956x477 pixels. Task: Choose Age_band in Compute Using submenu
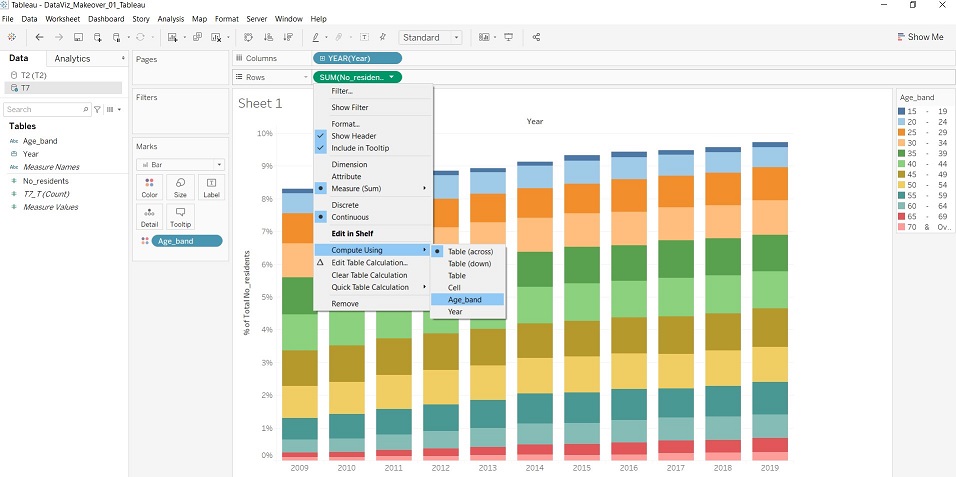click(x=465, y=299)
